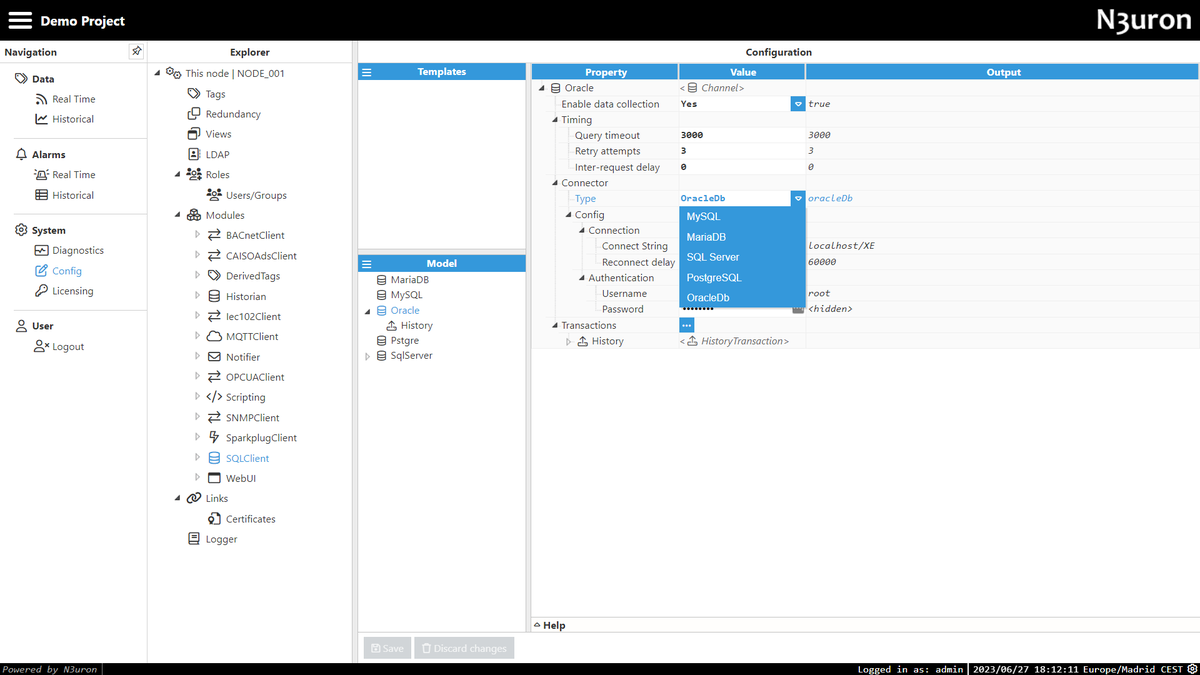Click the Views icon in Explorer
Image resolution: width=1200 pixels, height=675 pixels.
tap(194, 134)
